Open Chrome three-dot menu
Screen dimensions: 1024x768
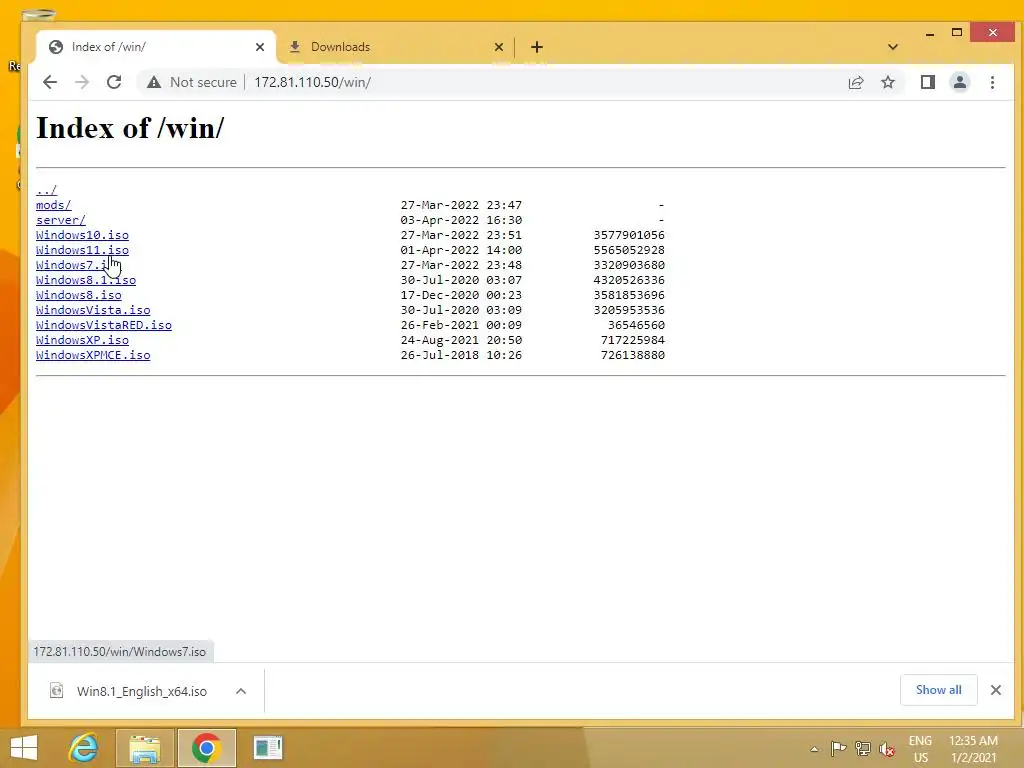coord(992,82)
